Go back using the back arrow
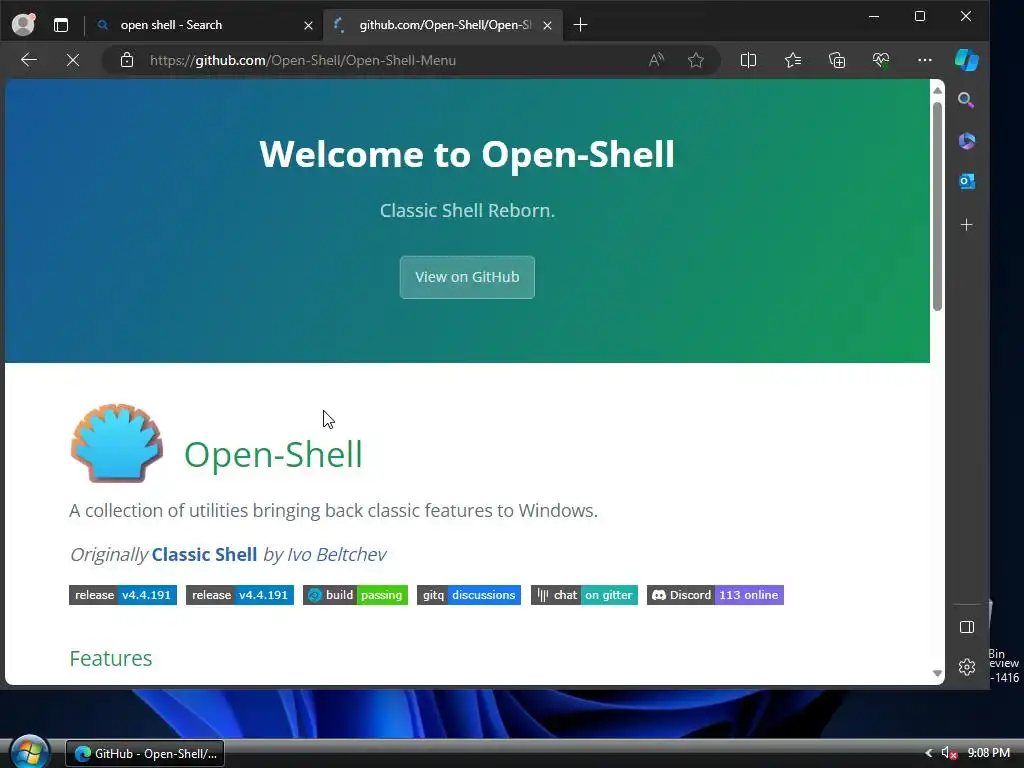The image size is (1024, 768). point(29,60)
